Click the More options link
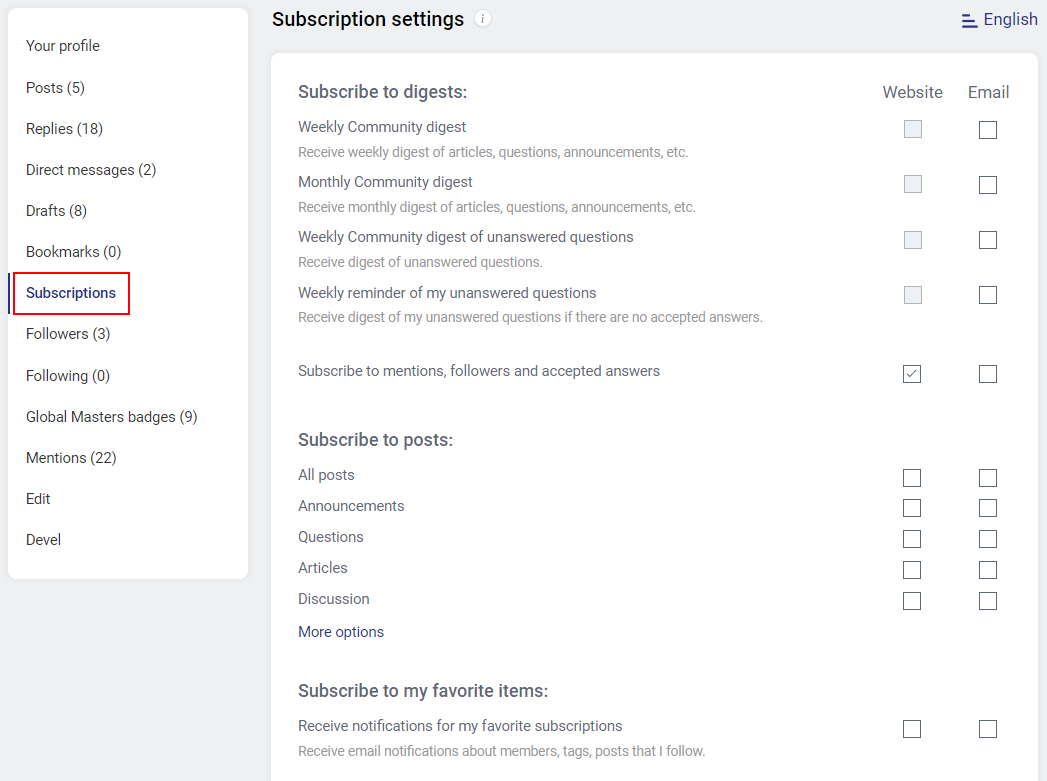The height and width of the screenshot is (781, 1047). 341,632
